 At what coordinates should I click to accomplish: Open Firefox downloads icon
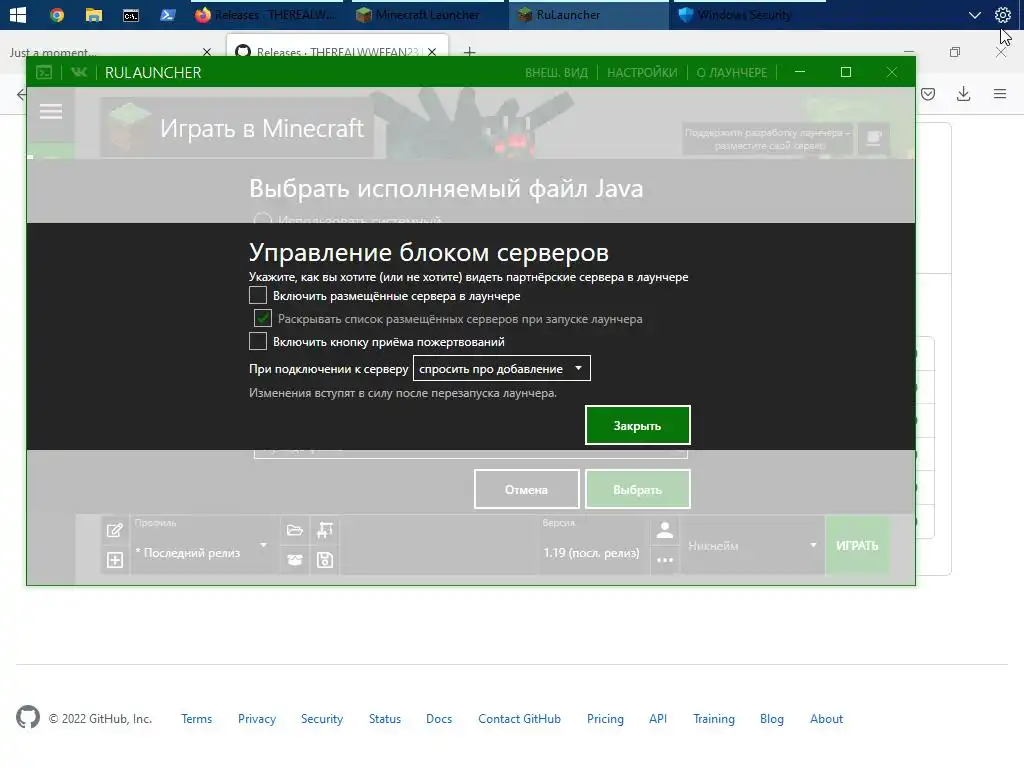point(963,94)
